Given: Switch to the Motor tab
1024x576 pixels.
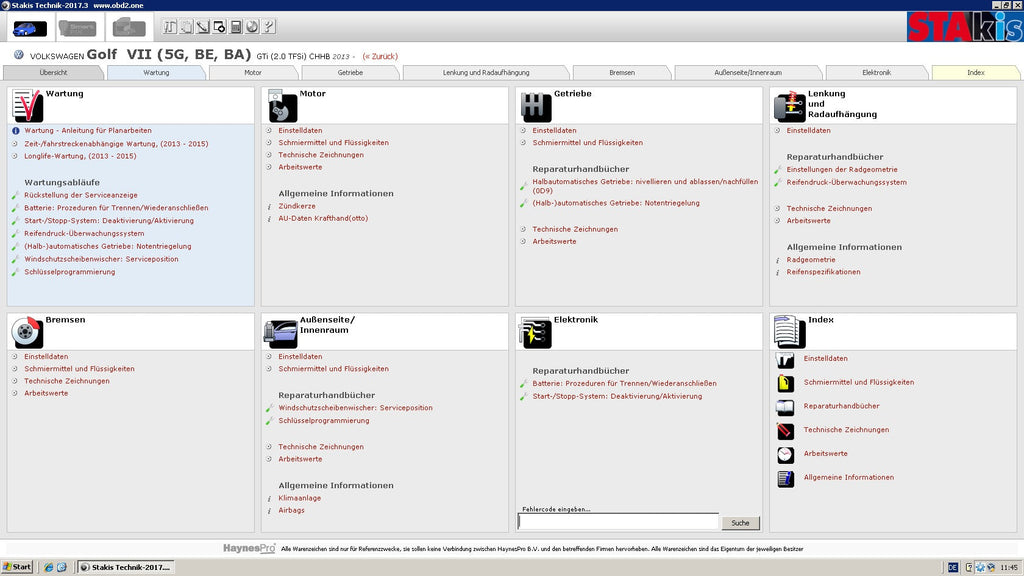Looking at the screenshot, I should pyautogui.click(x=253, y=72).
